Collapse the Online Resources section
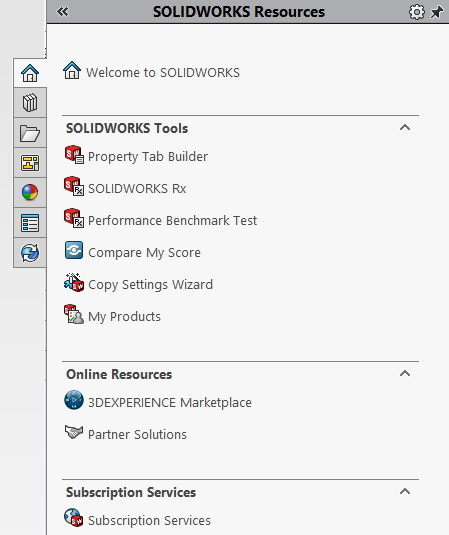The image size is (449, 535). pos(405,374)
